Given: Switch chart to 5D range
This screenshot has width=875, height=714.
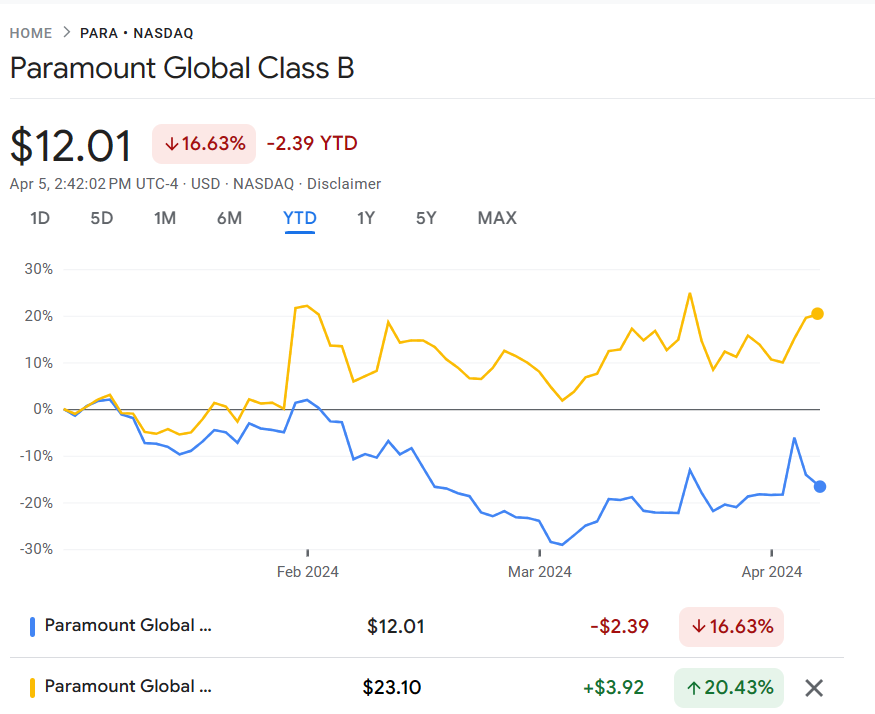Looking at the screenshot, I should pos(102,218).
